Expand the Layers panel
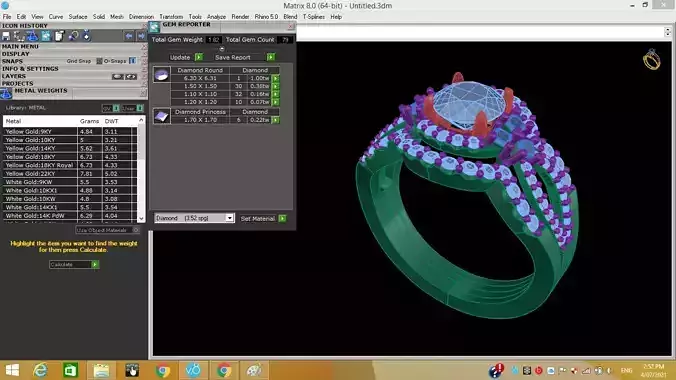676x380 pixels. (x=14, y=76)
